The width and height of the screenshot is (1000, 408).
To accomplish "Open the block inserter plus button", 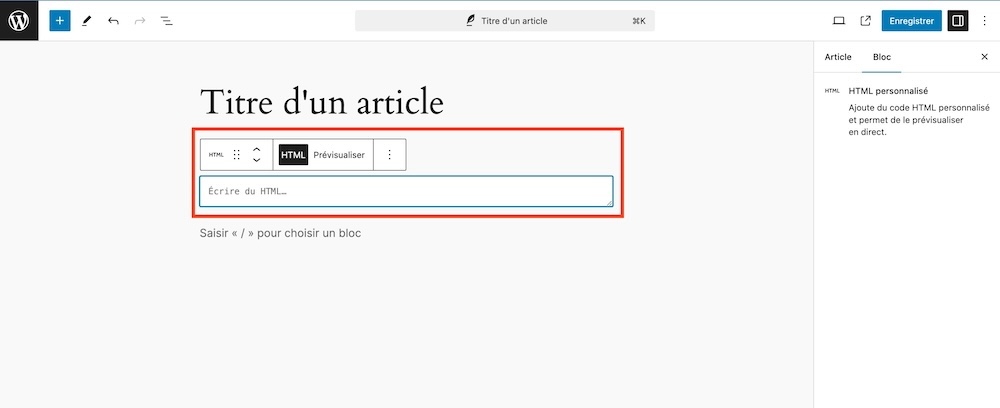I will [x=60, y=21].
